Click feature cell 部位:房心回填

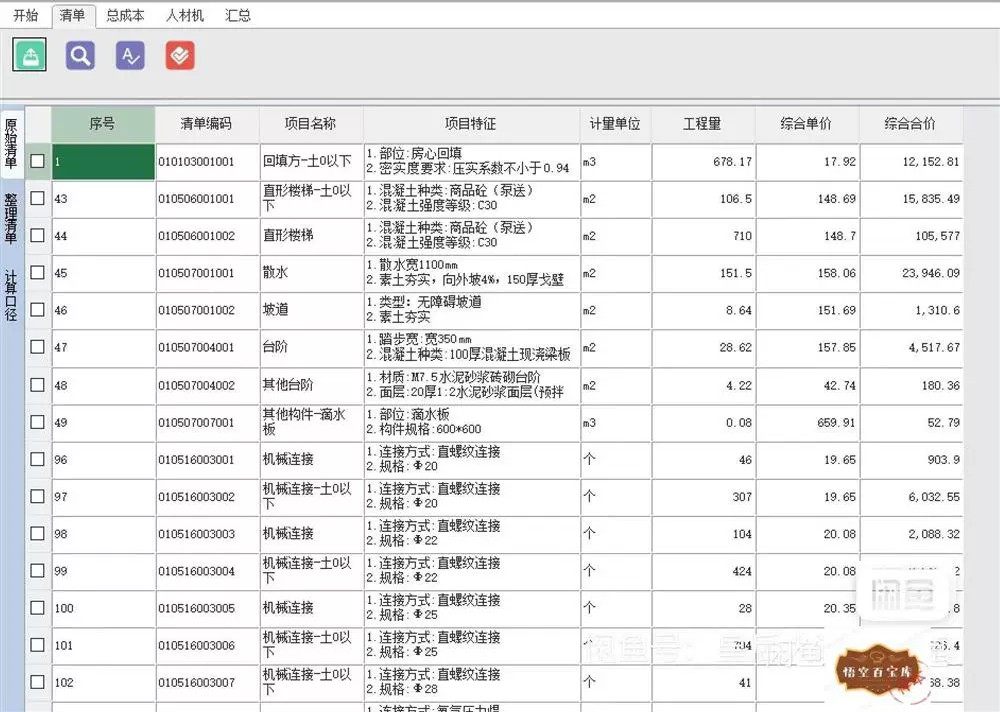[471, 161]
